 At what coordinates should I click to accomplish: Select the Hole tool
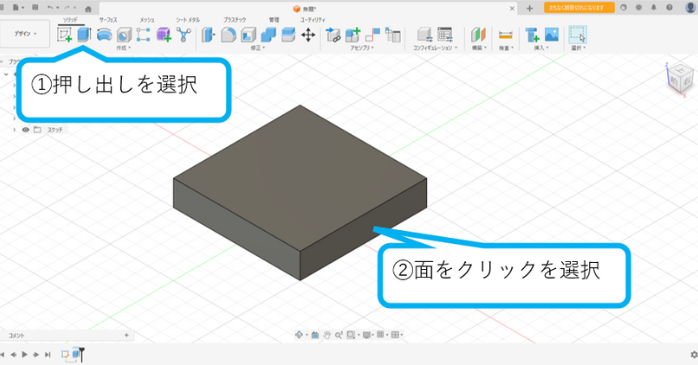[124, 35]
